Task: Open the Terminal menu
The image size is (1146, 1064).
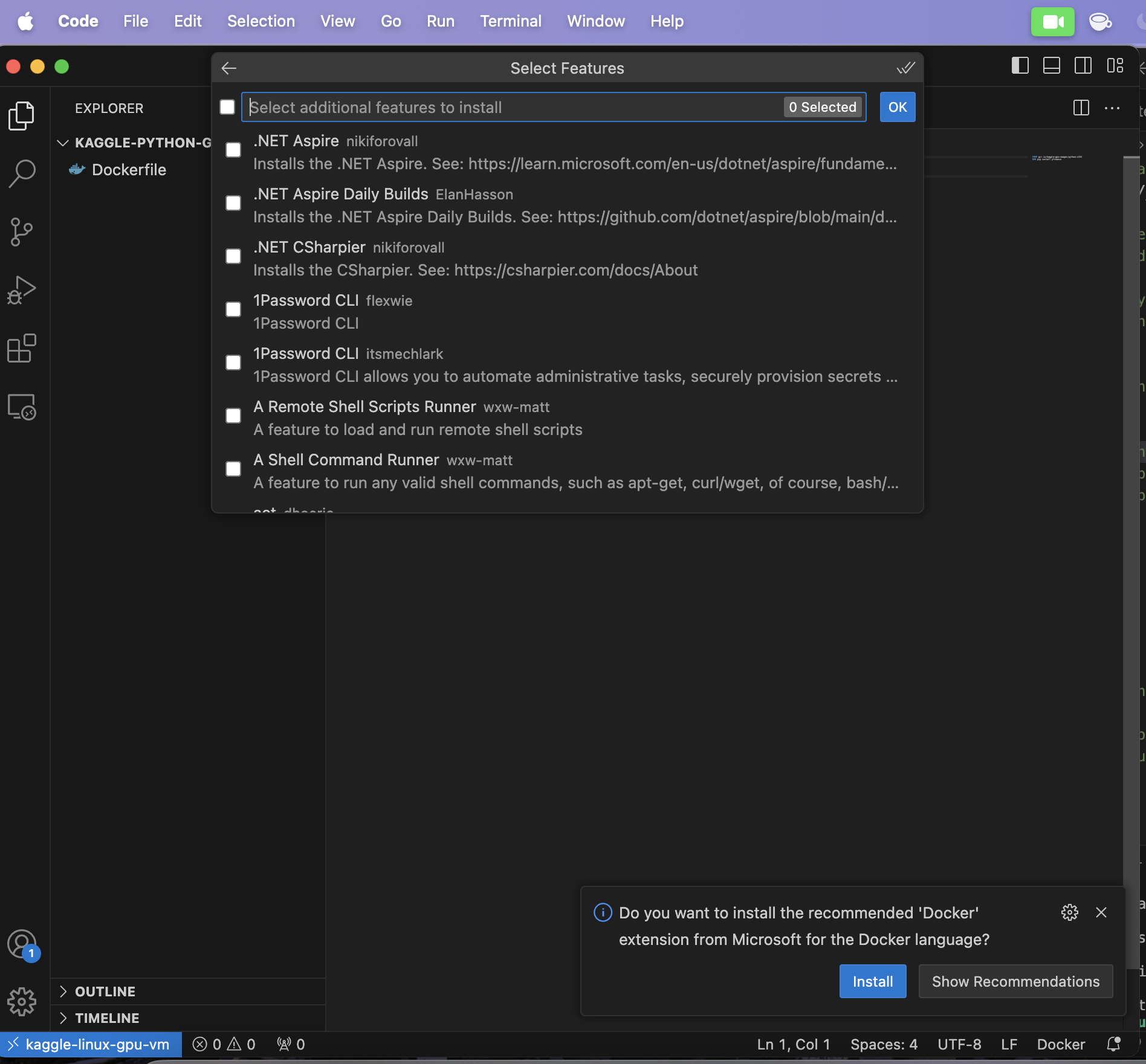Action: 511,22
